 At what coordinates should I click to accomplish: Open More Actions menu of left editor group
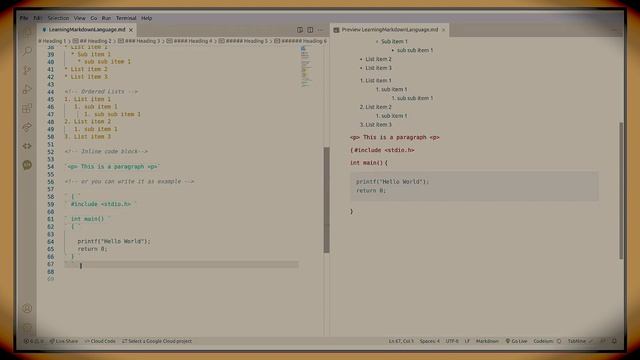[x=320, y=30]
